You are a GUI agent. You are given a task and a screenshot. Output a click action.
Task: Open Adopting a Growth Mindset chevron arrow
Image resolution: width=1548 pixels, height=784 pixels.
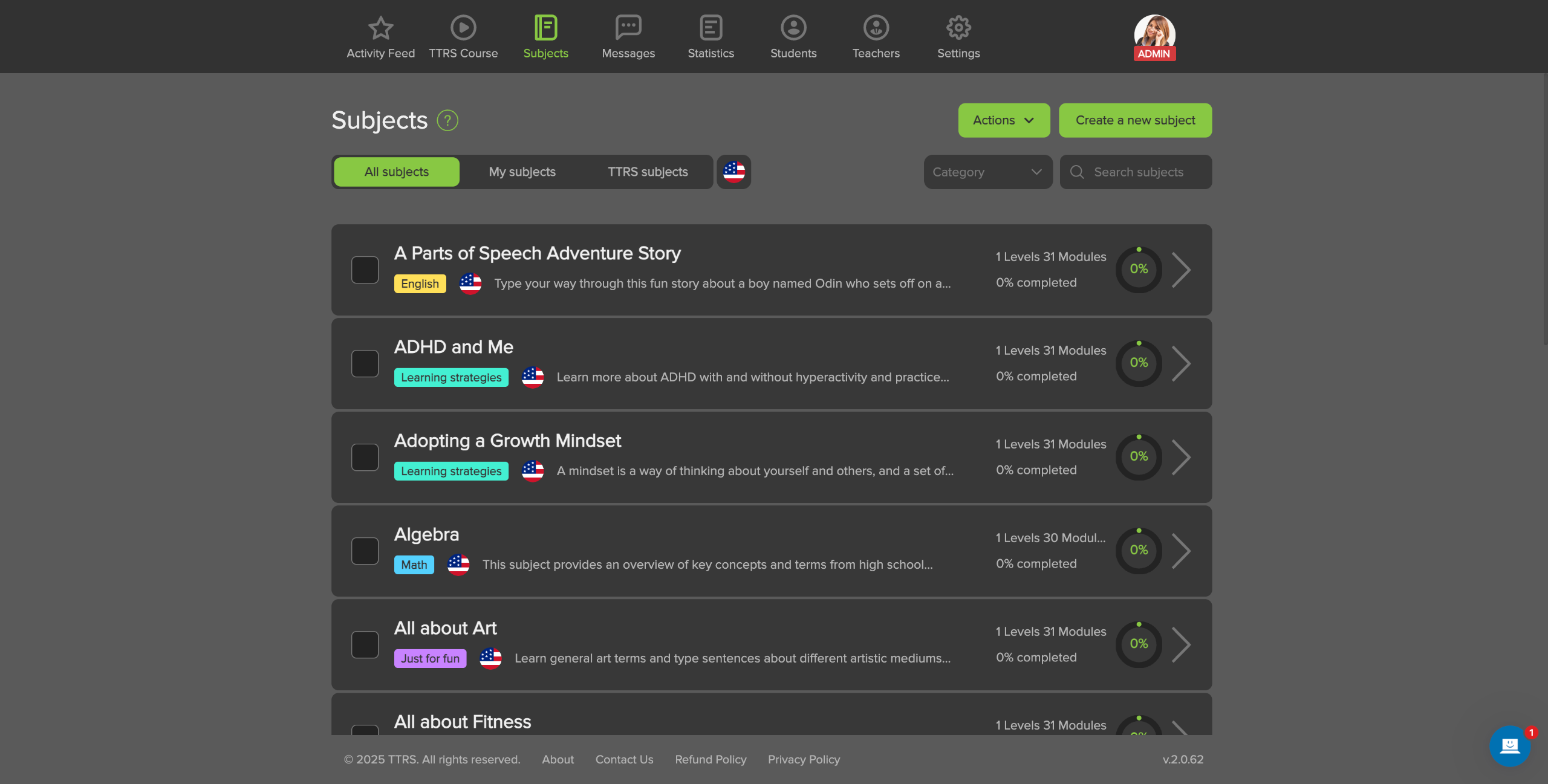[1181, 457]
